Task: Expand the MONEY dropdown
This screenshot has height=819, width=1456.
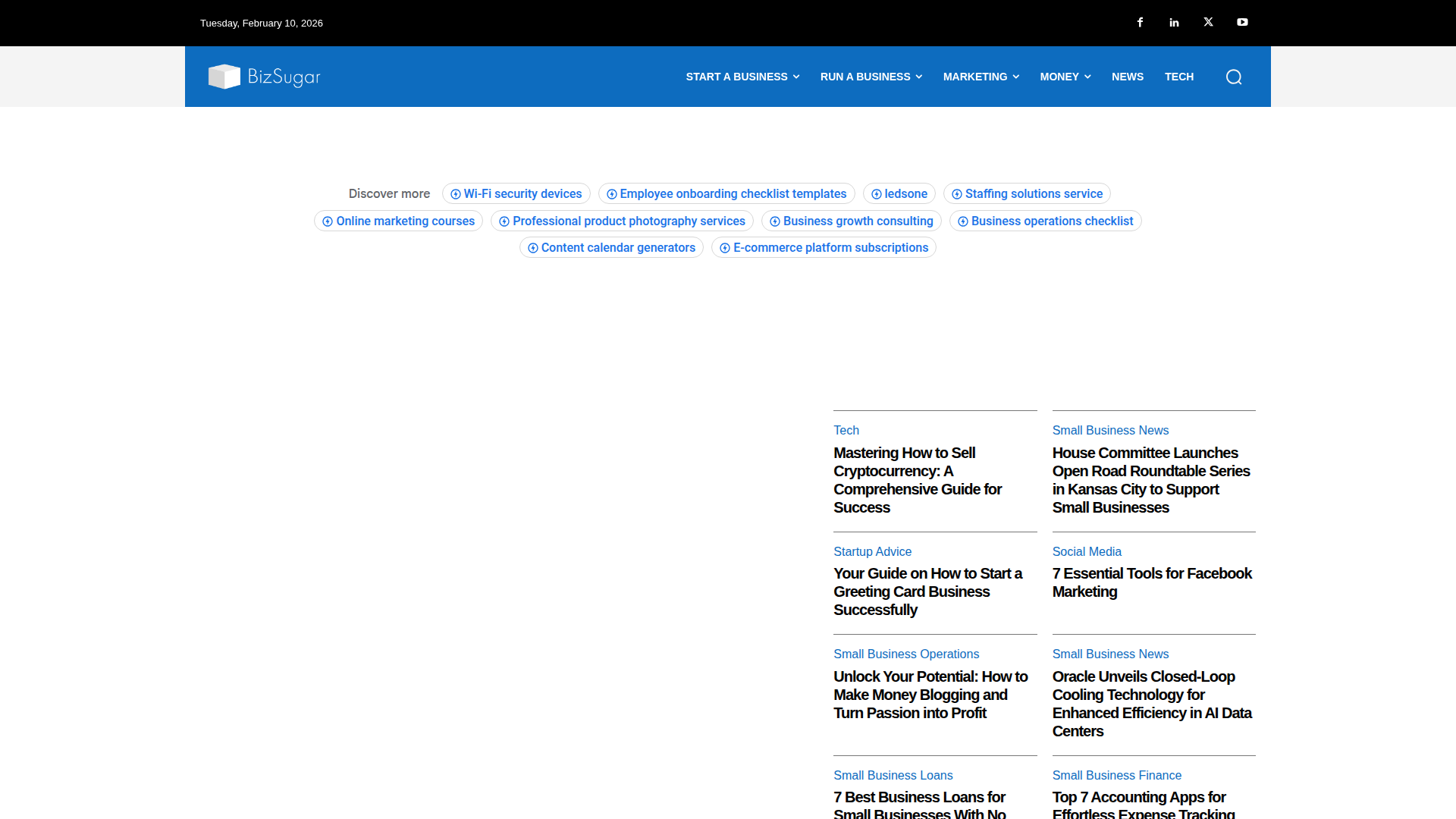Action: [x=1065, y=77]
